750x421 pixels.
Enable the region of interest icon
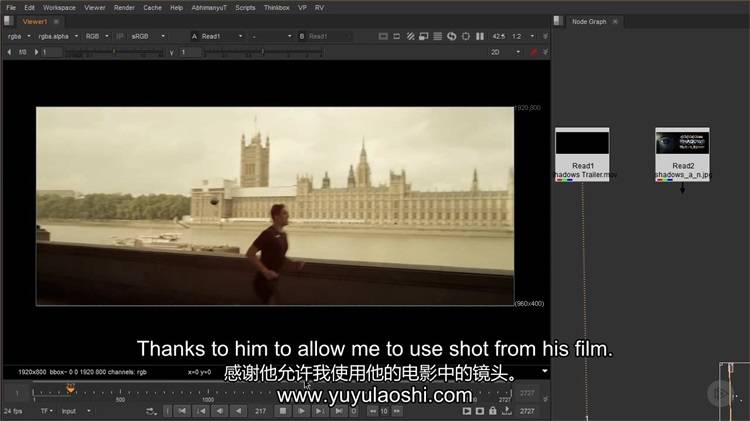pyautogui.click(x=397, y=36)
